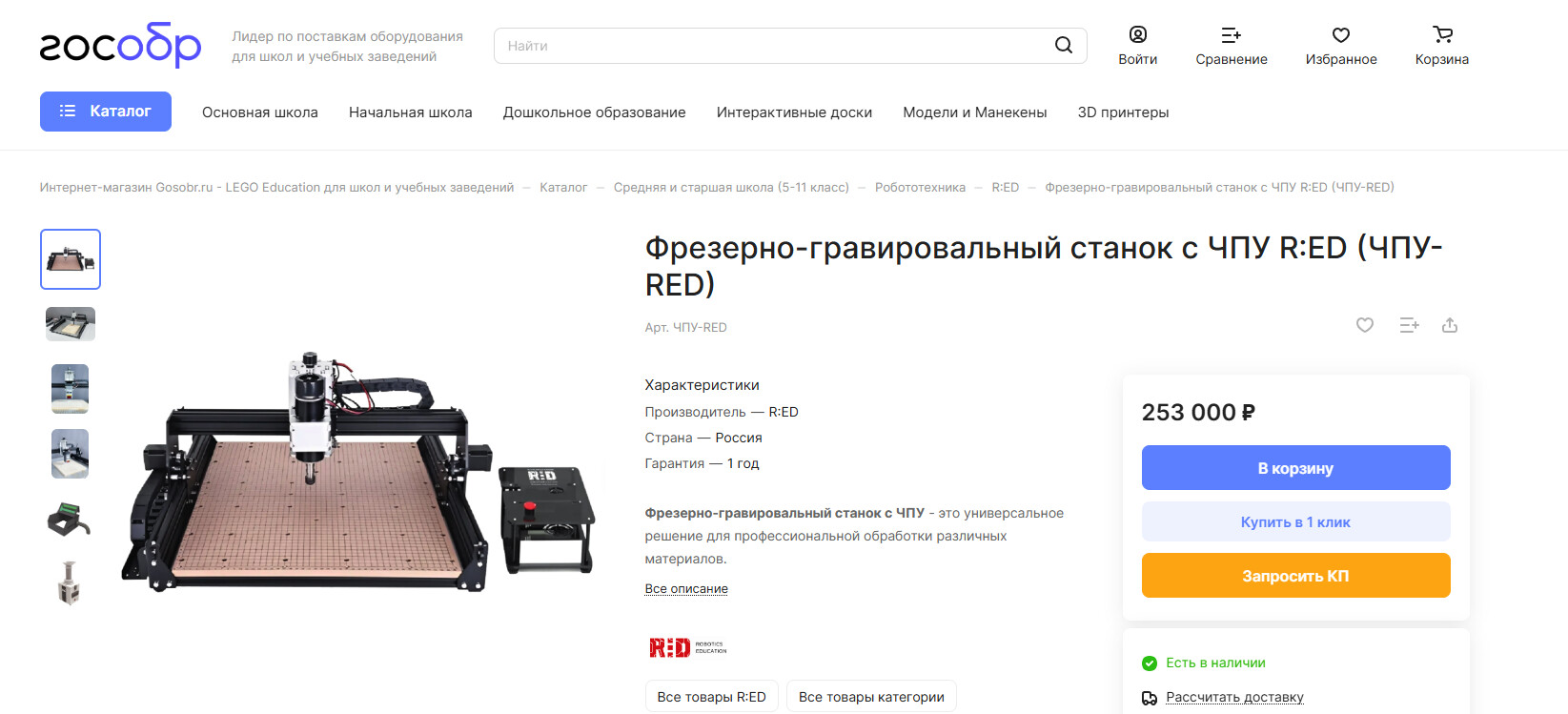The width and height of the screenshot is (1568, 714).
Task: Click Купить в 1 клик button
Action: pos(1296,522)
